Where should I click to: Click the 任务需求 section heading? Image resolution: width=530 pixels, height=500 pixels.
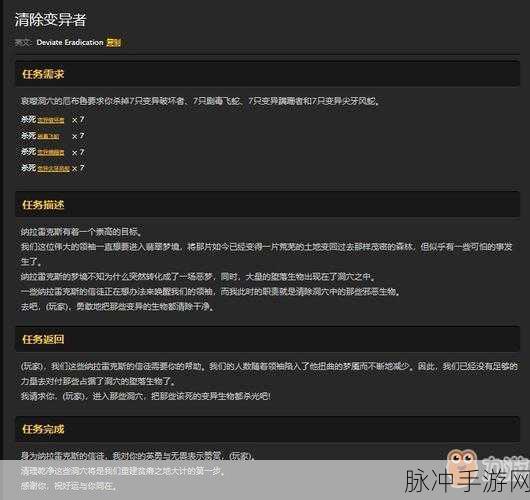43,74
